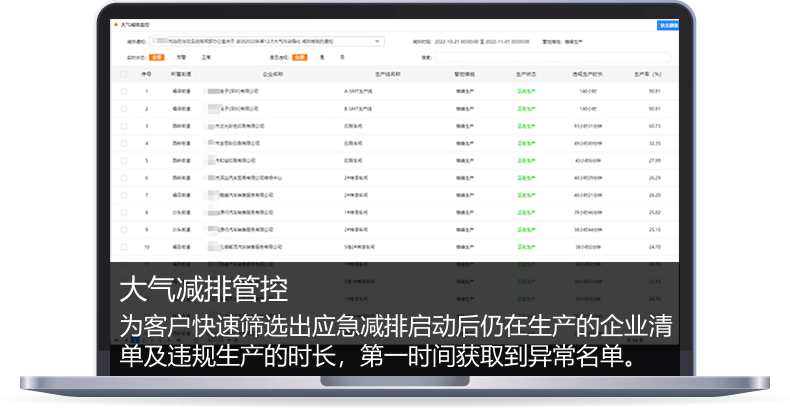Click the 违规生产时长 column header
790x410 pixels.
click(586, 74)
